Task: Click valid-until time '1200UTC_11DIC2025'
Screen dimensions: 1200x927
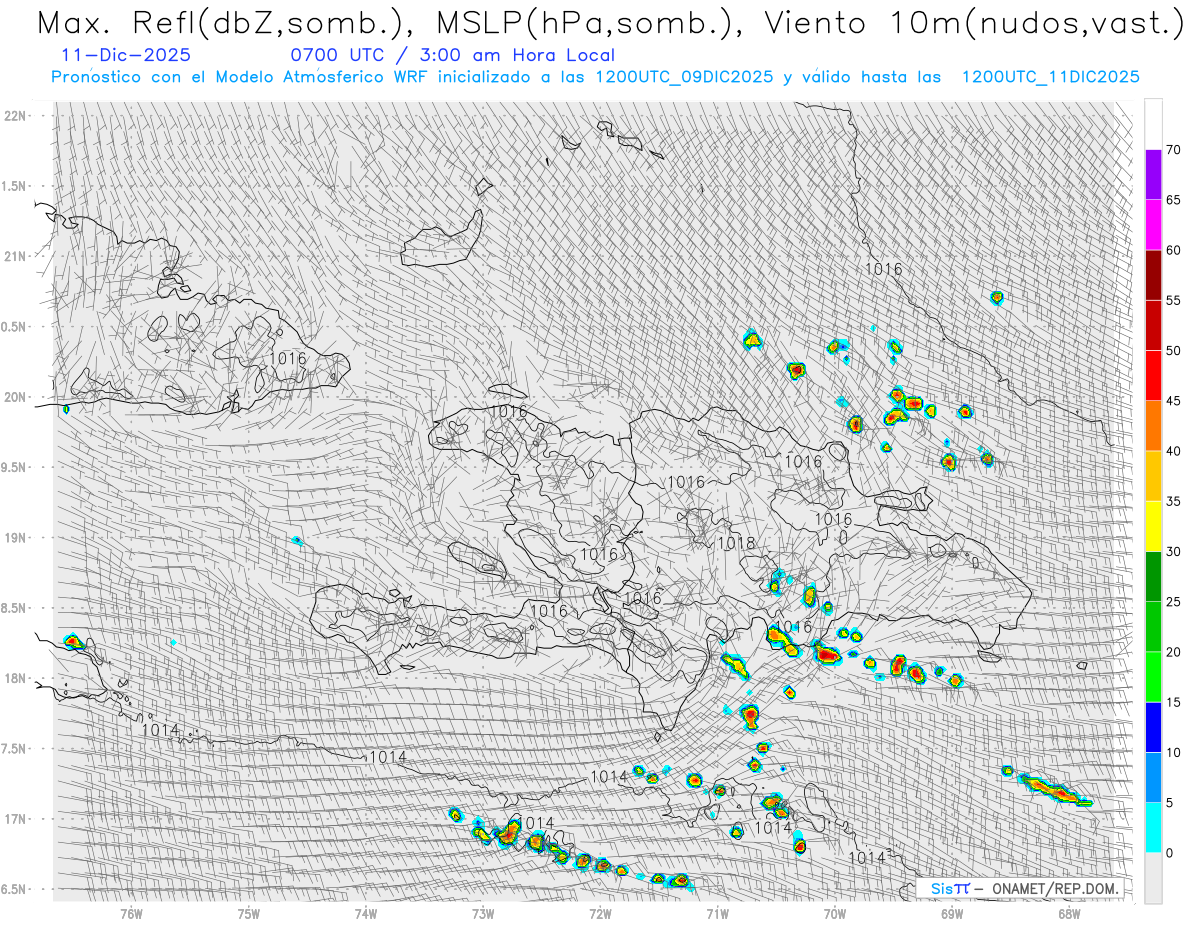Action: point(1050,77)
